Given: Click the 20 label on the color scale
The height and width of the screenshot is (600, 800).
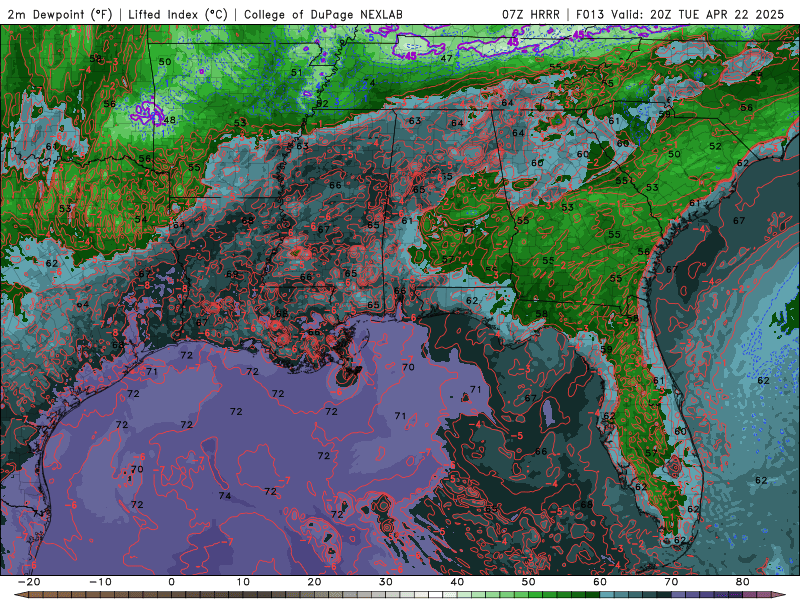Looking at the screenshot, I should click(314, 582).
